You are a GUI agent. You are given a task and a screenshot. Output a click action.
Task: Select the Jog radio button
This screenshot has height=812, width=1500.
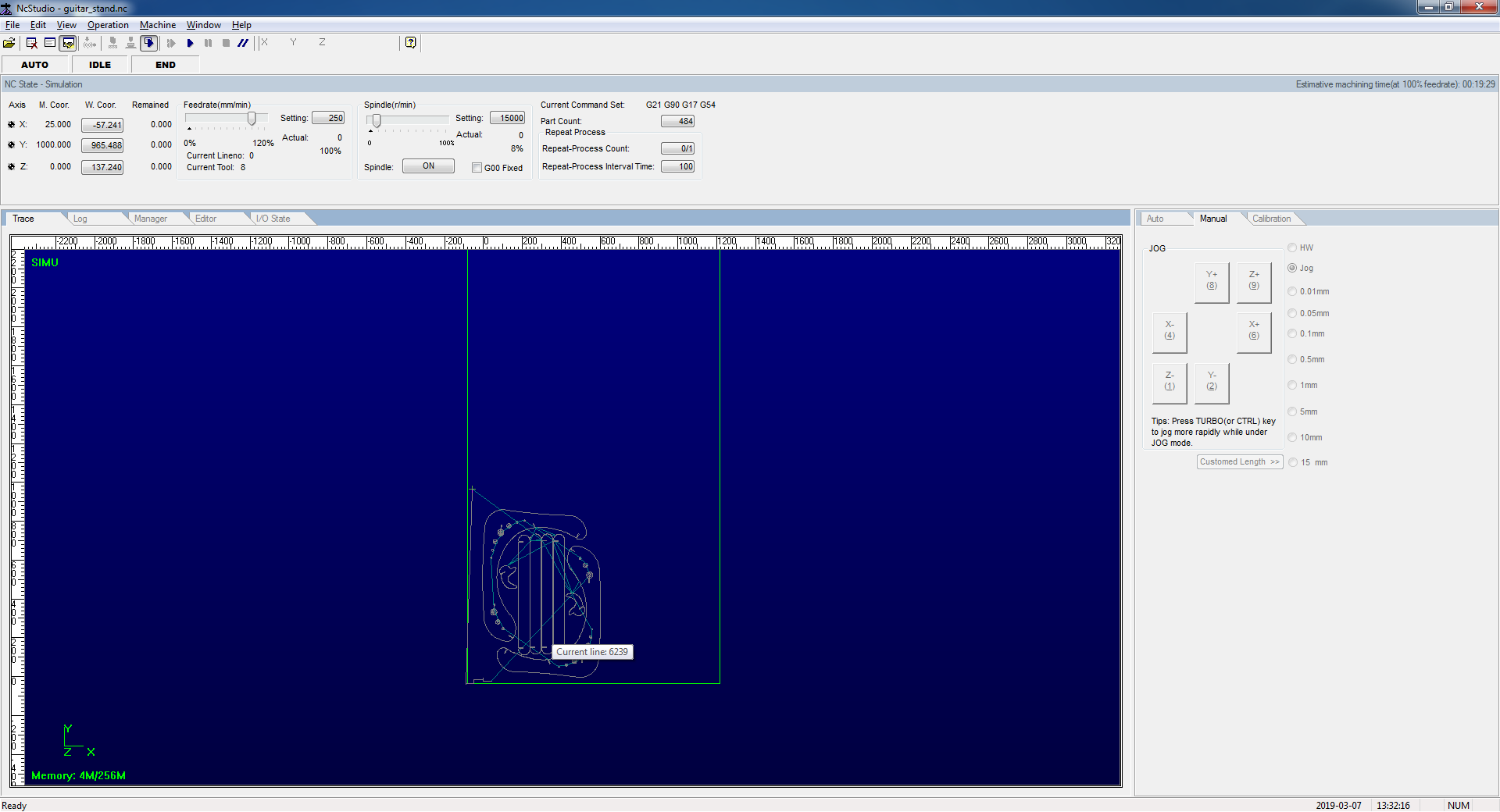tap(1292, 268)
